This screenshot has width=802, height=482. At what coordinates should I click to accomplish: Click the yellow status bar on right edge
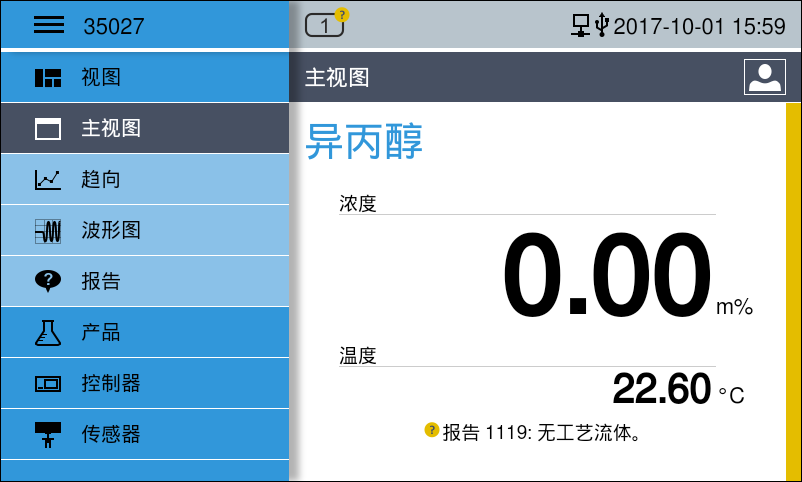click(x=792, y=290)
